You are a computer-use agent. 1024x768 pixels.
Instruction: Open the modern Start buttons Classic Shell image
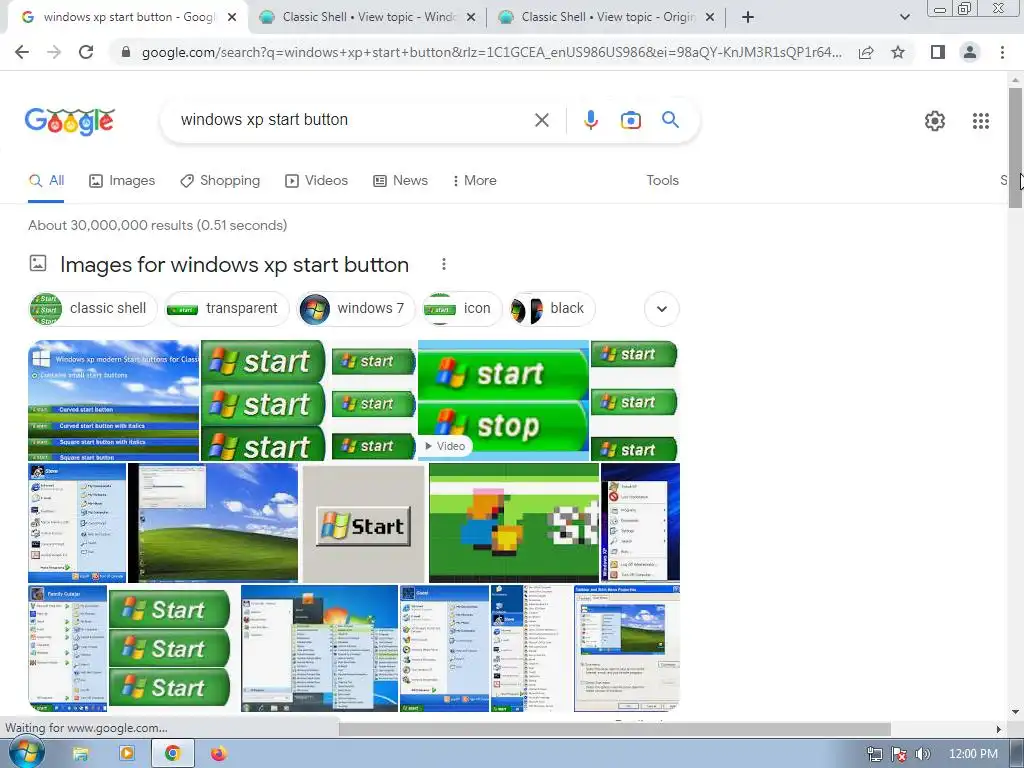click(114, 400)
